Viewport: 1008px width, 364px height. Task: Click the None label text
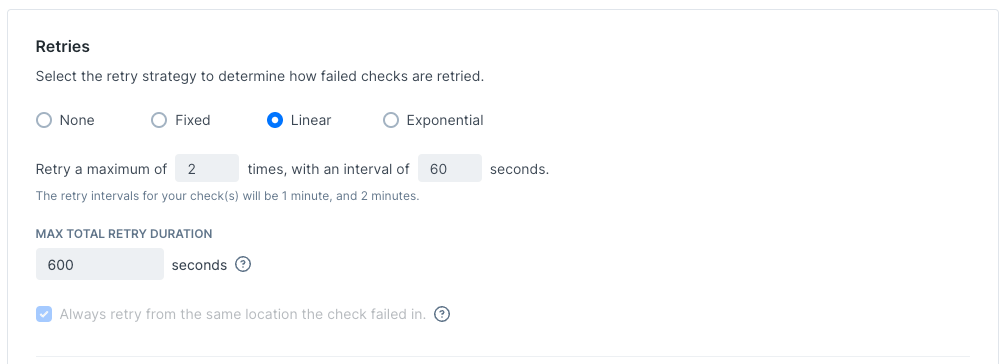click(x=77, y=120)
